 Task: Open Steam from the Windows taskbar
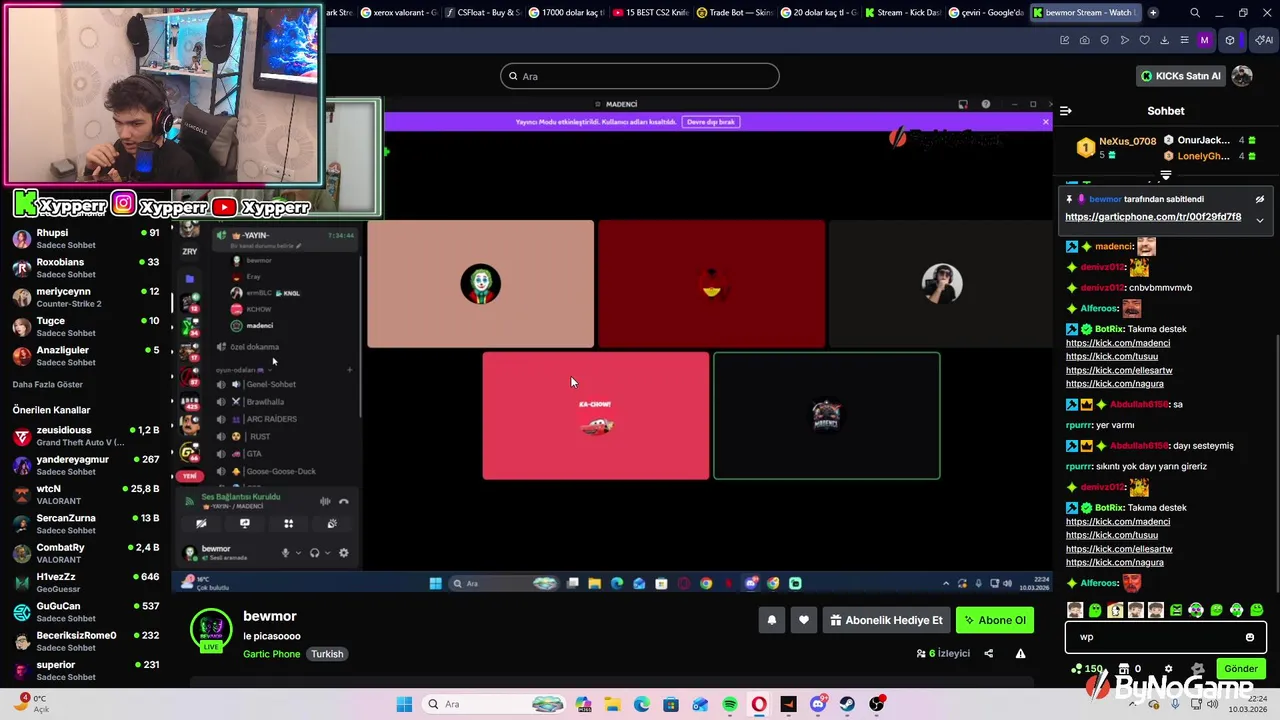pyautogui.click(x=848, y=704)
